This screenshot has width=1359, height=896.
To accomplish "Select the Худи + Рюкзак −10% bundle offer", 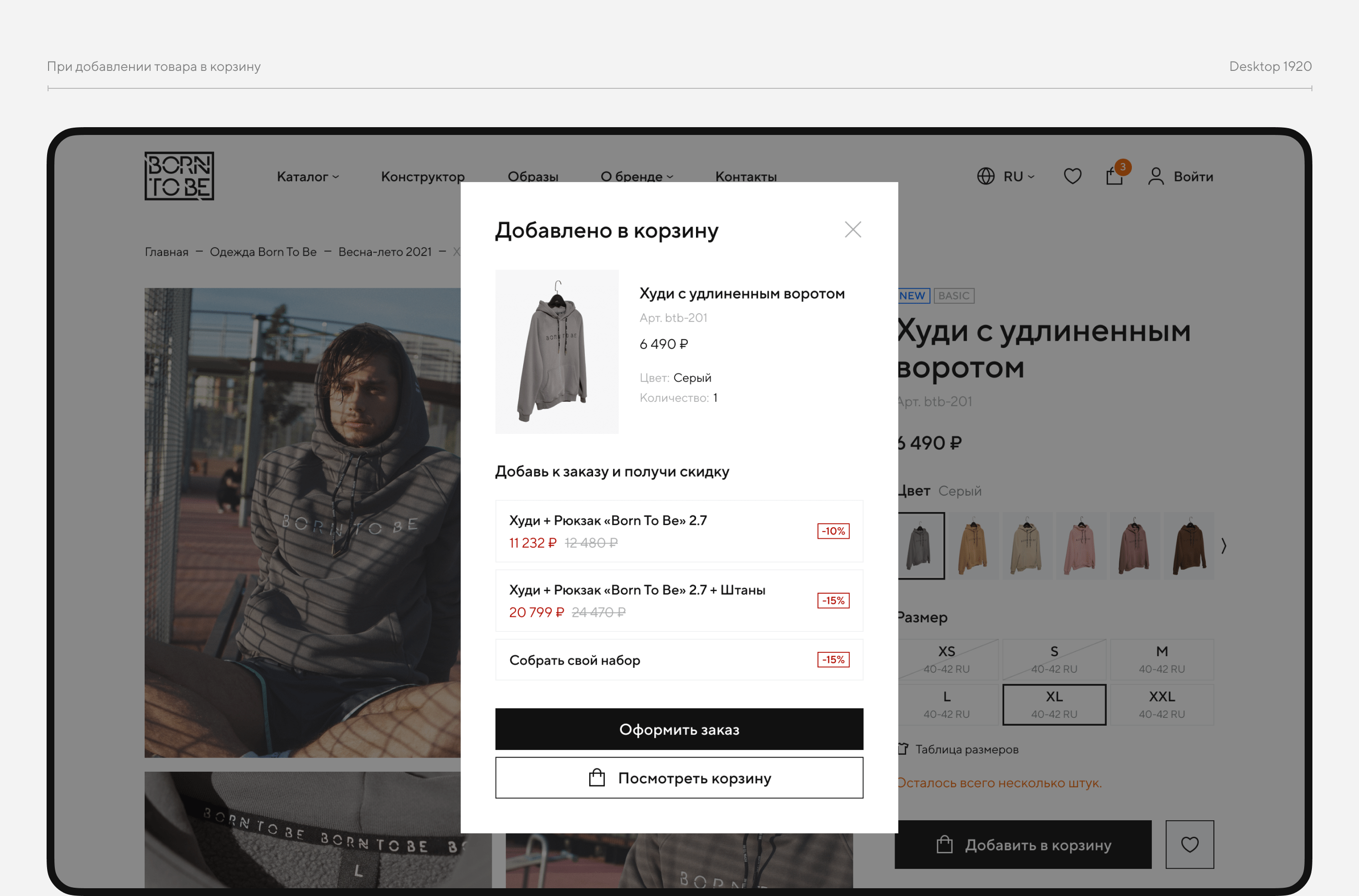I will click(x=679, y=531).
